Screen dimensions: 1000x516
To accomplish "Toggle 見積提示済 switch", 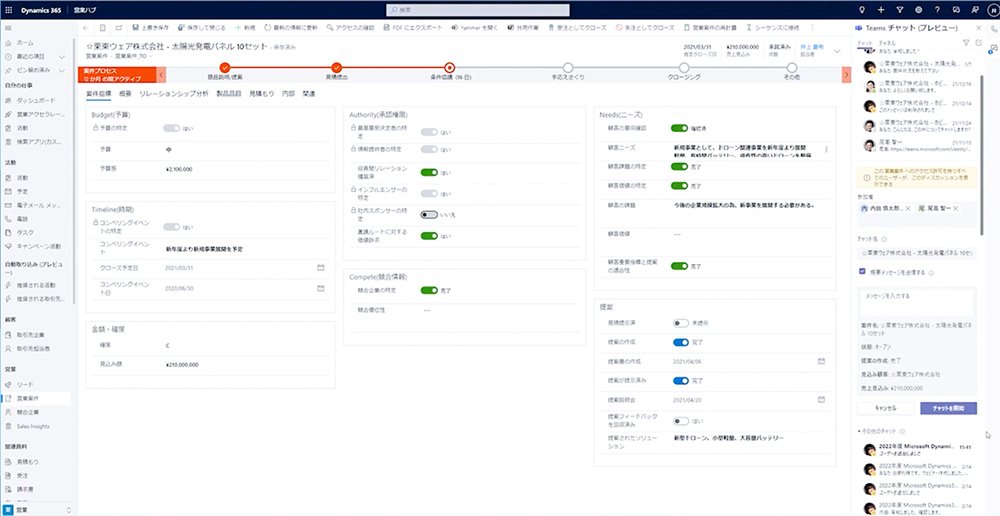I will pyautogui.click(x=681, y=323).
